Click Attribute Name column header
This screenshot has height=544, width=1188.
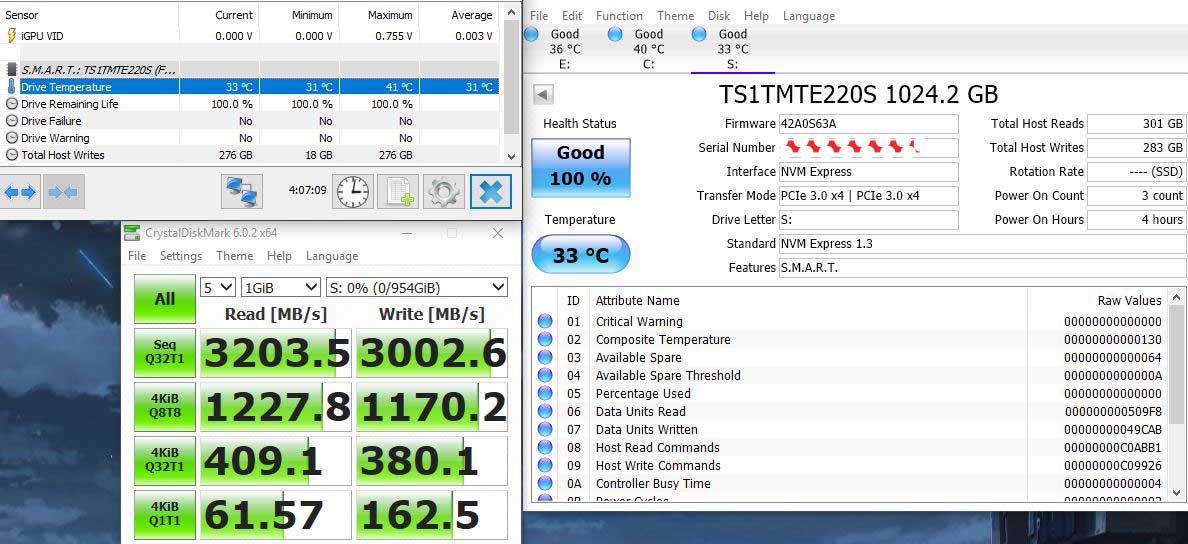tap(637, 301)
